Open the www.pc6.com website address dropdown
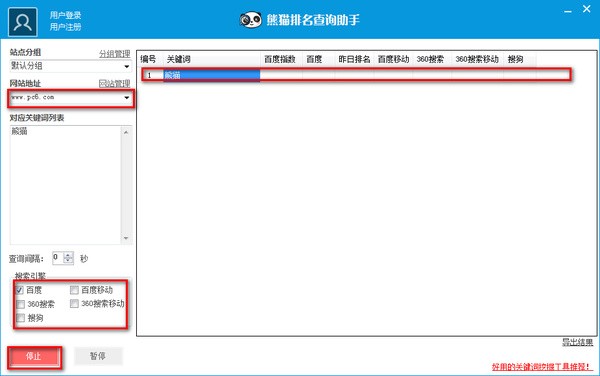This screenshot has height=376, width=600. pyautogui.click(x=70, y=98)
